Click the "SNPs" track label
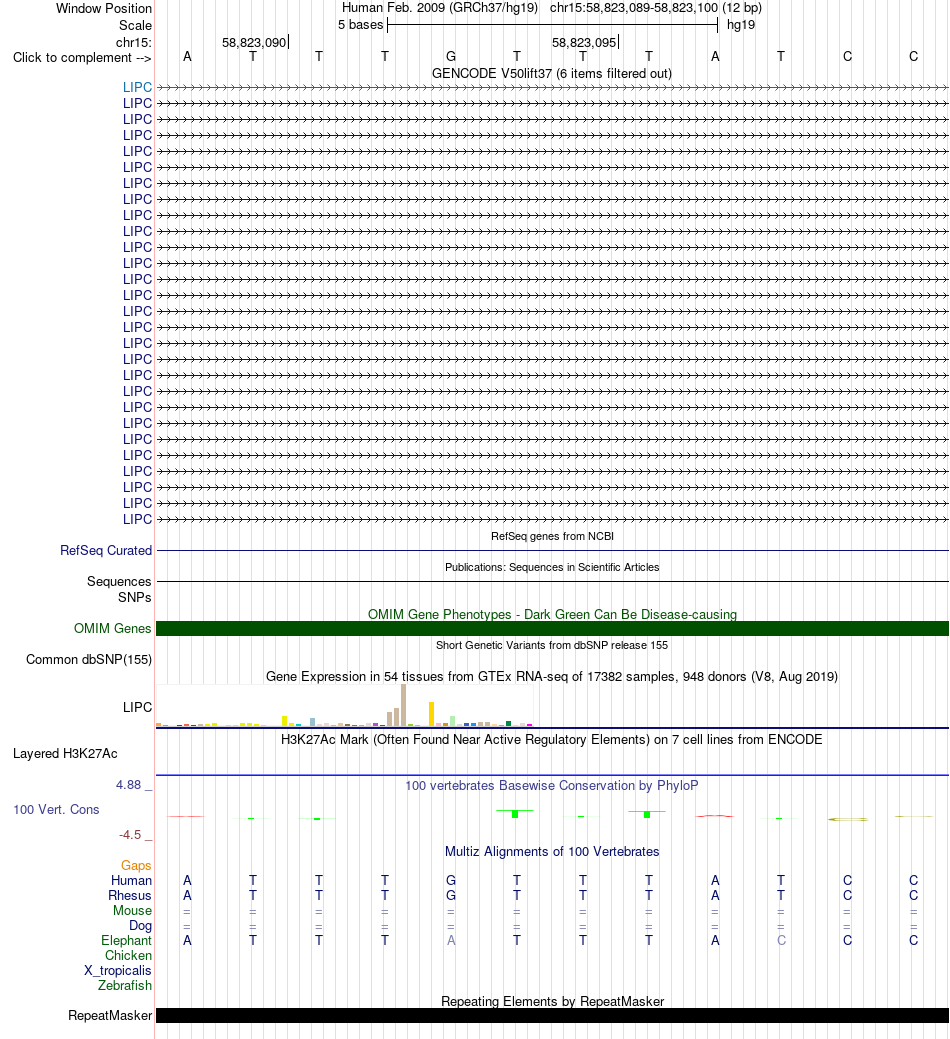 134,597
